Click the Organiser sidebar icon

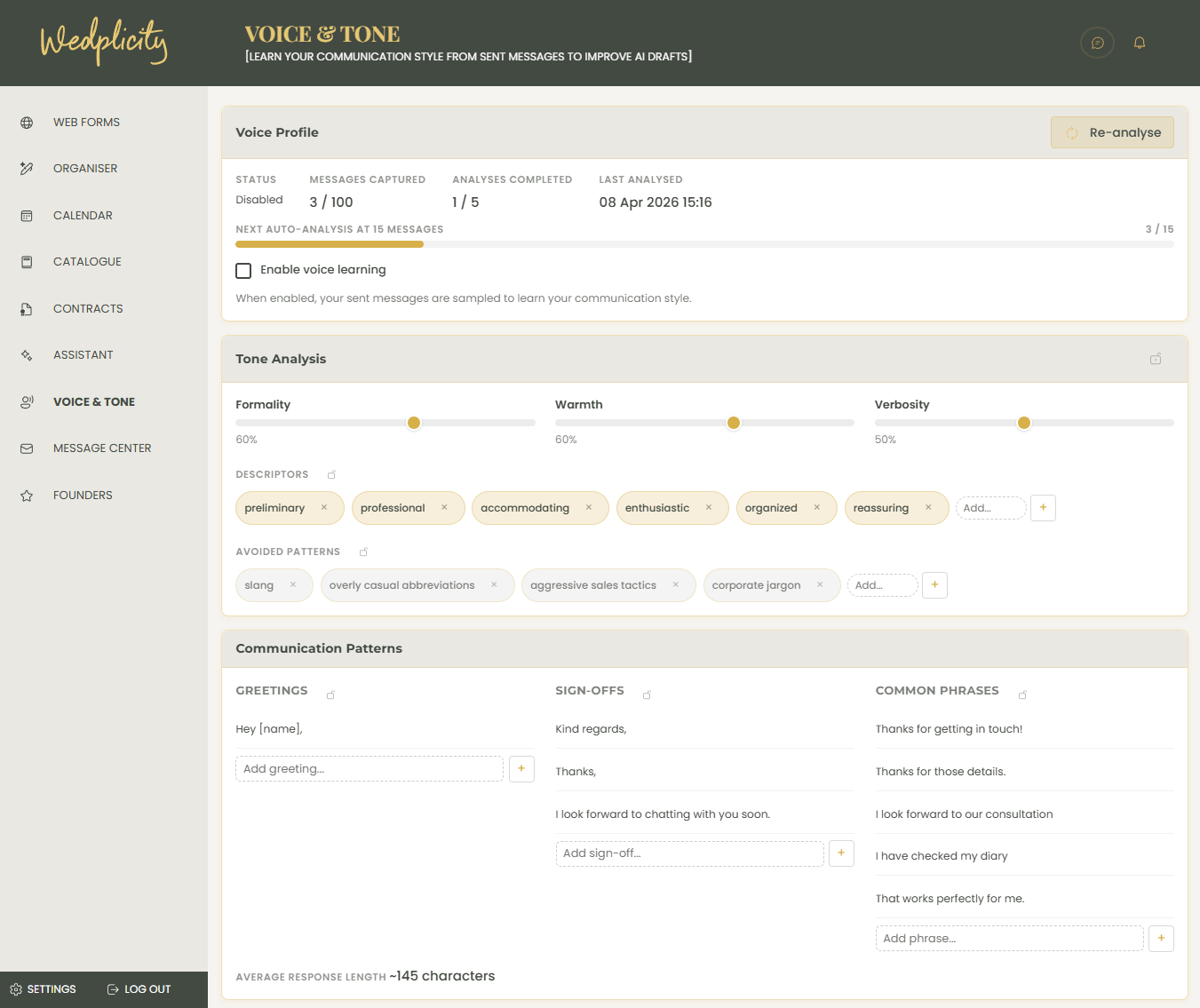pyautogui.click(x=27, y=169)
